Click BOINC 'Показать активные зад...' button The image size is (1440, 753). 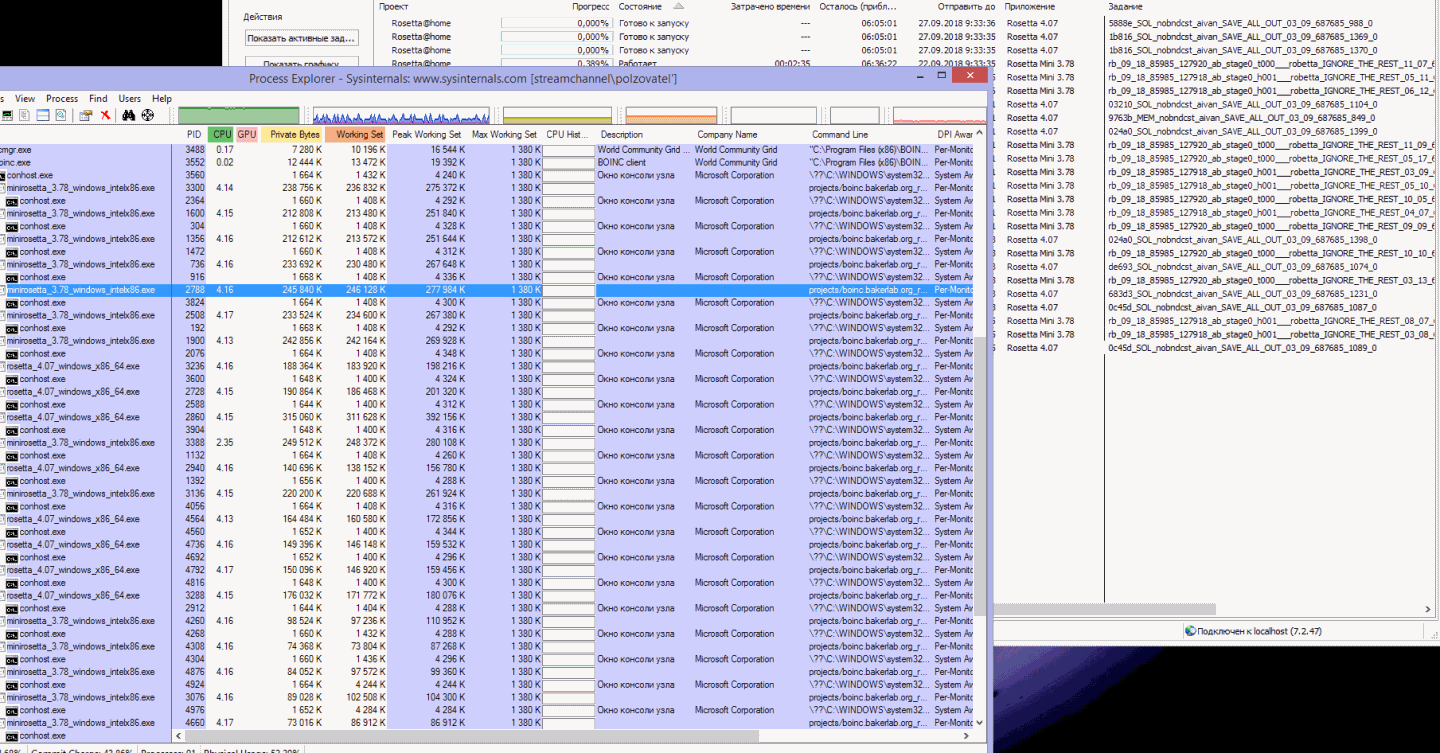(301, 38)
